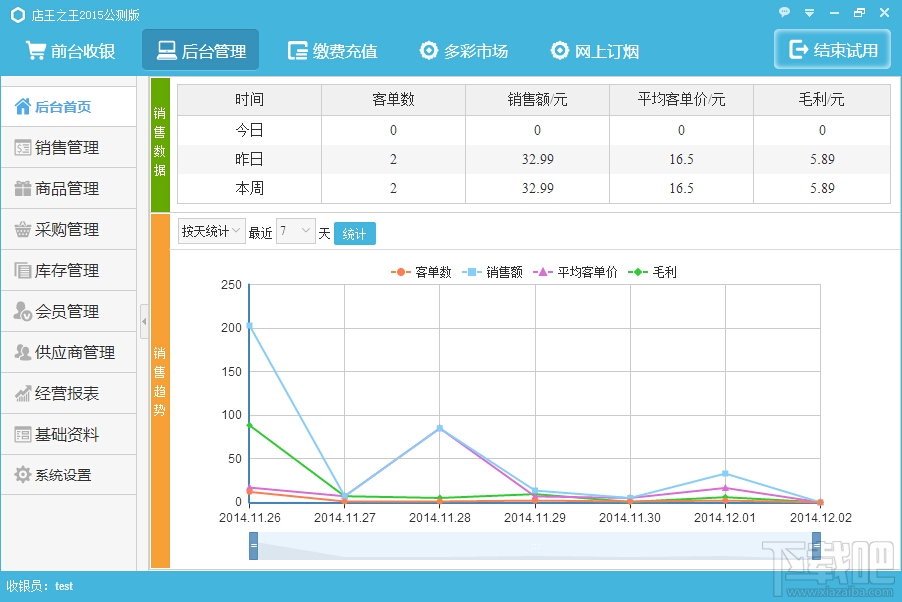The height and width of the screenshot is (602, 902).
Task: Open the 前台收银 cashier tab
Action: [70, 51]
